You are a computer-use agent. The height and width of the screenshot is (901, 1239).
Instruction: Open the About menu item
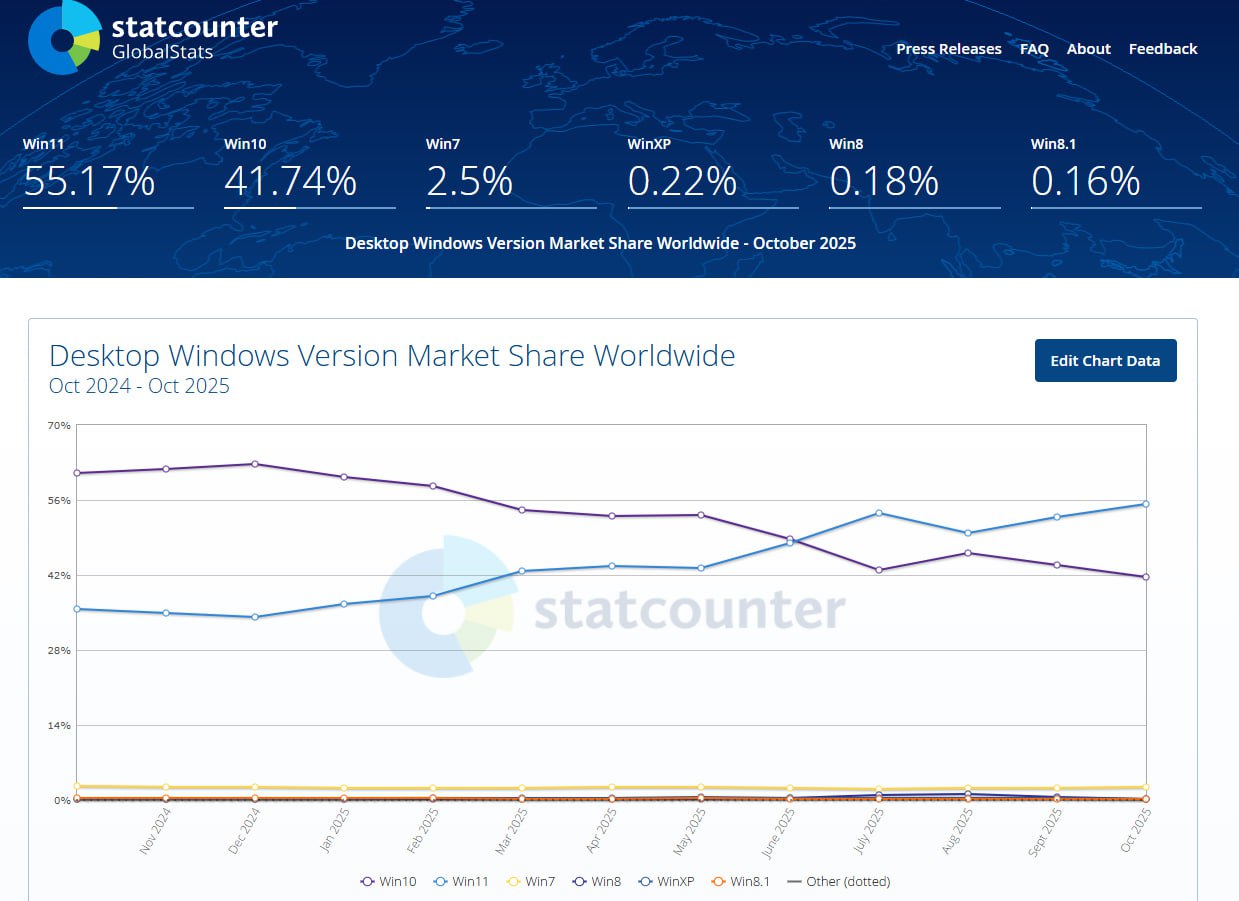(x=1088, y=48)
